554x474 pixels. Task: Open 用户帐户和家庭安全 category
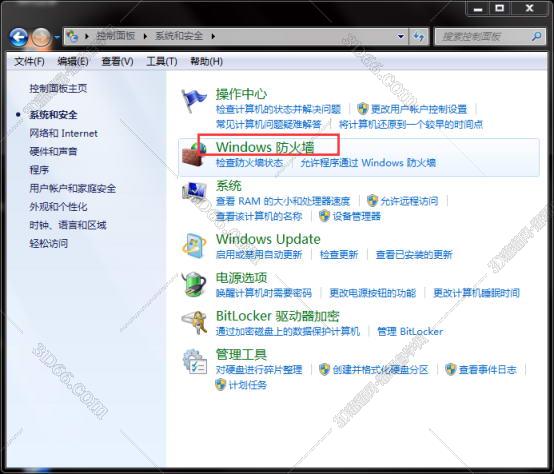(72, 189)
